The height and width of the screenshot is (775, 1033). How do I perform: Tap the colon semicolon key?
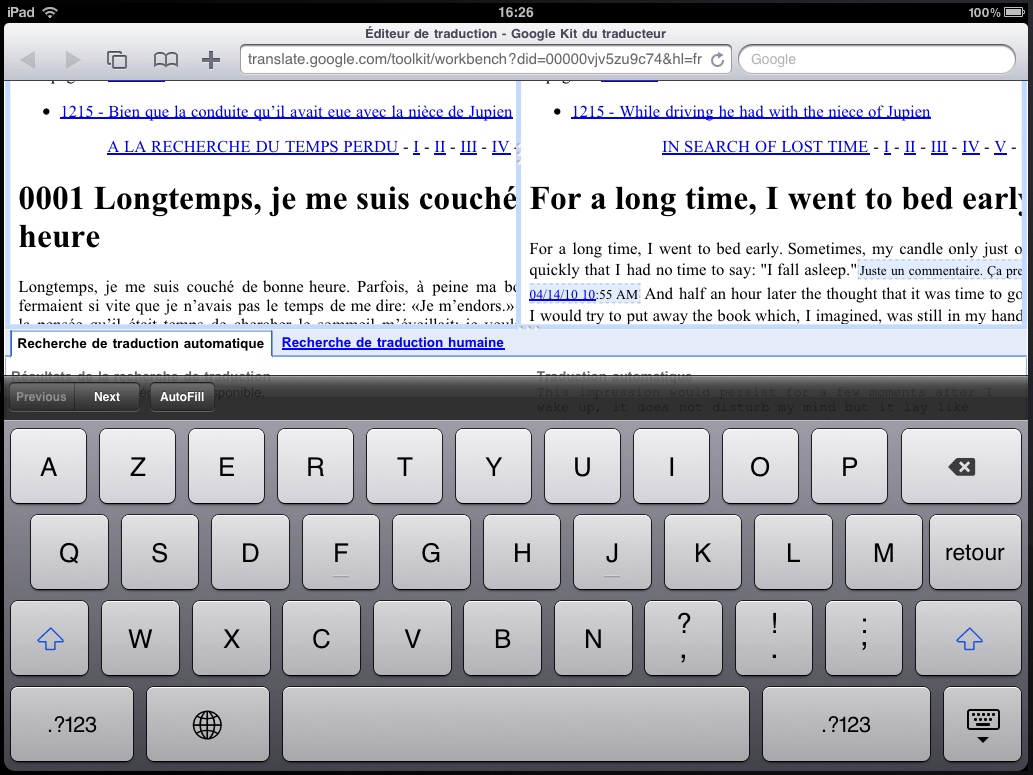864,638
